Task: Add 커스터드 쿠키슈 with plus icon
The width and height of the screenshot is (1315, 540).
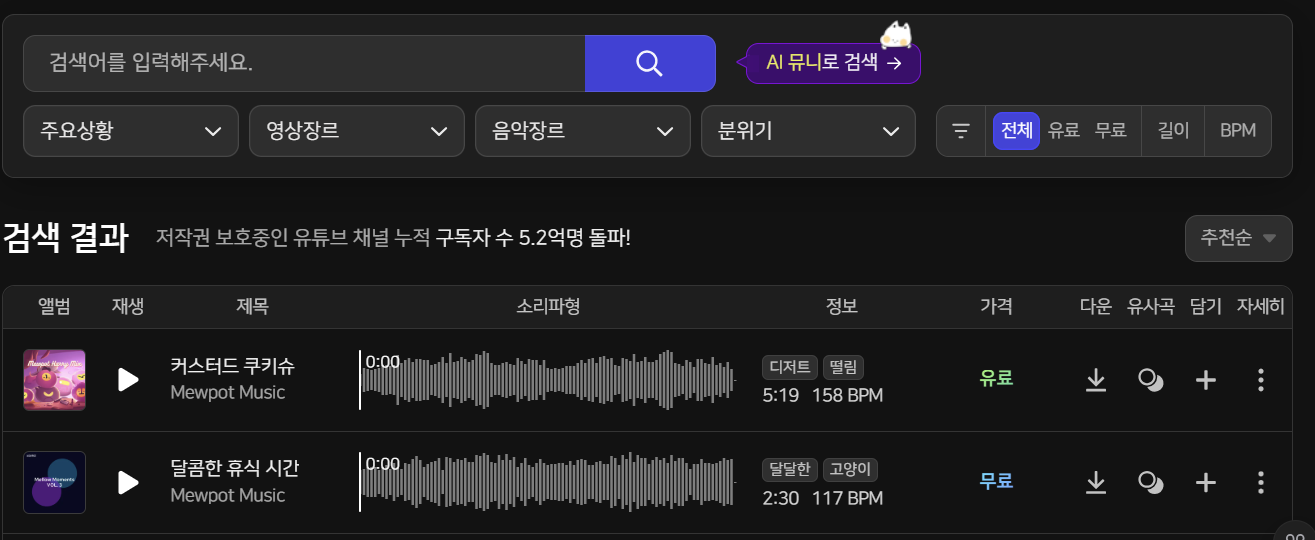Action: tap(1206, 380)
